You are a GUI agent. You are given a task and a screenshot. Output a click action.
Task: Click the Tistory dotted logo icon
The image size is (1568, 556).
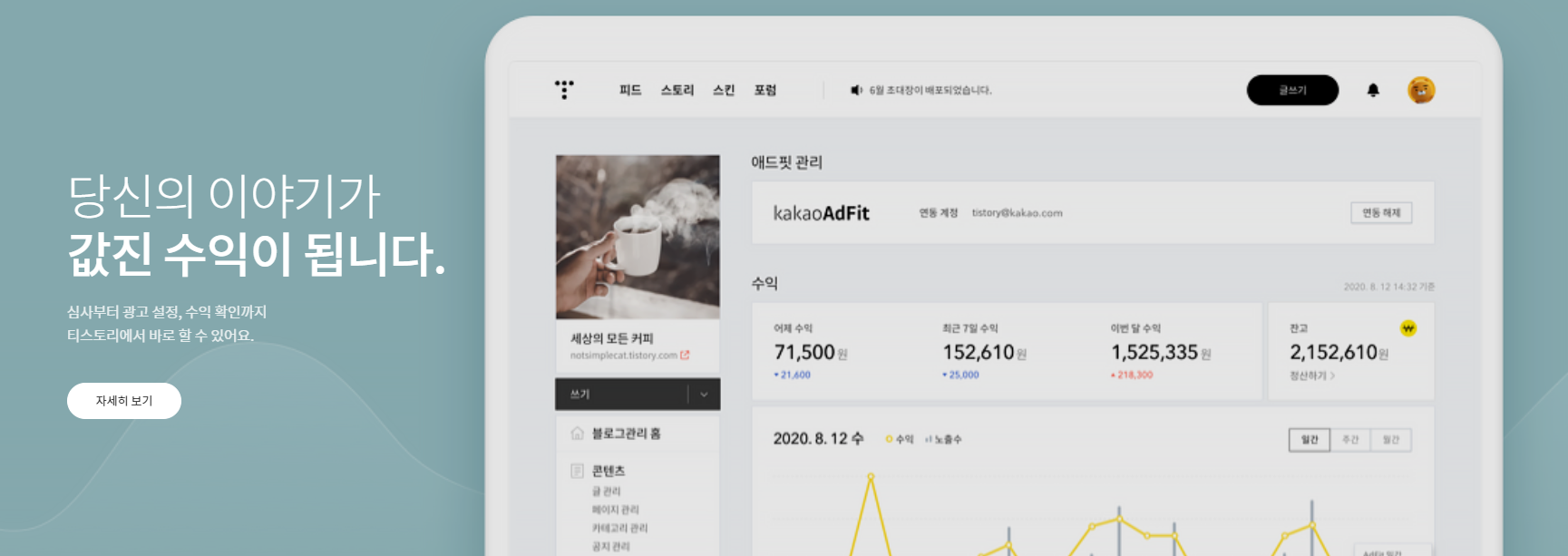(x=564, y=89)
